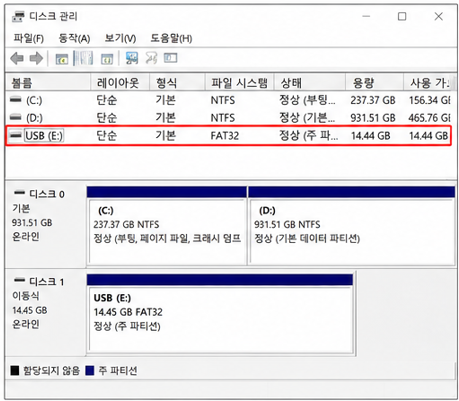Select the (C:) partition block on Disk 0
The height and width of the screenshot is (401, 459).
tap(167, 226)
